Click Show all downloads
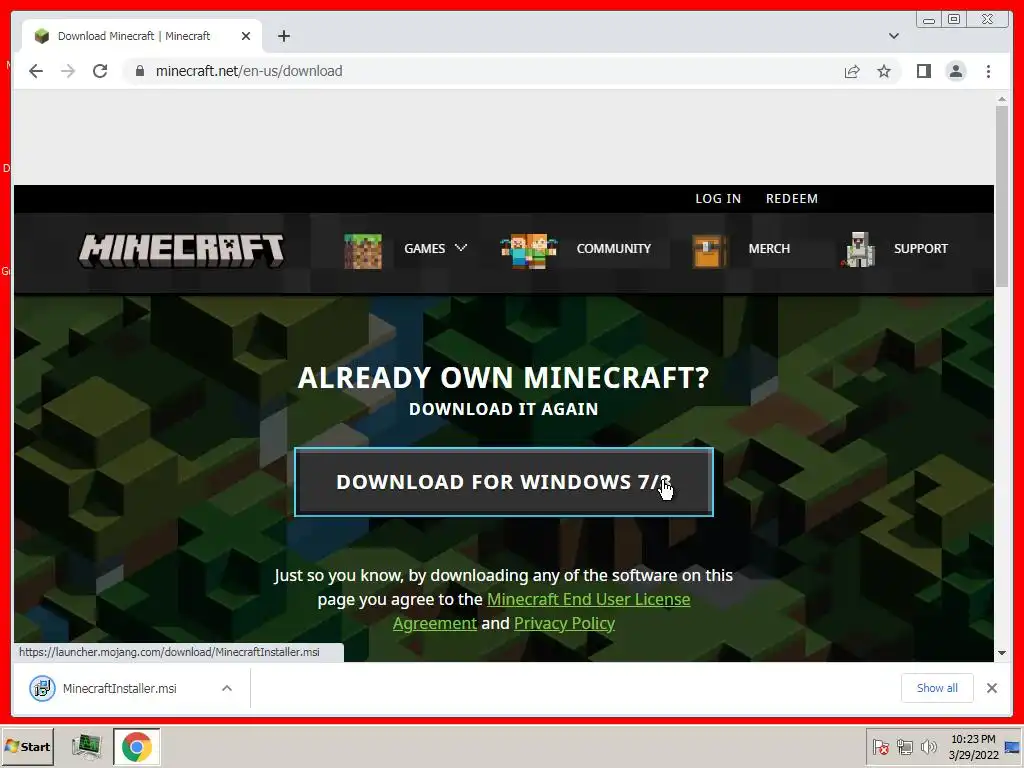This screenshot has width=1024, height=768. (937, 688)
